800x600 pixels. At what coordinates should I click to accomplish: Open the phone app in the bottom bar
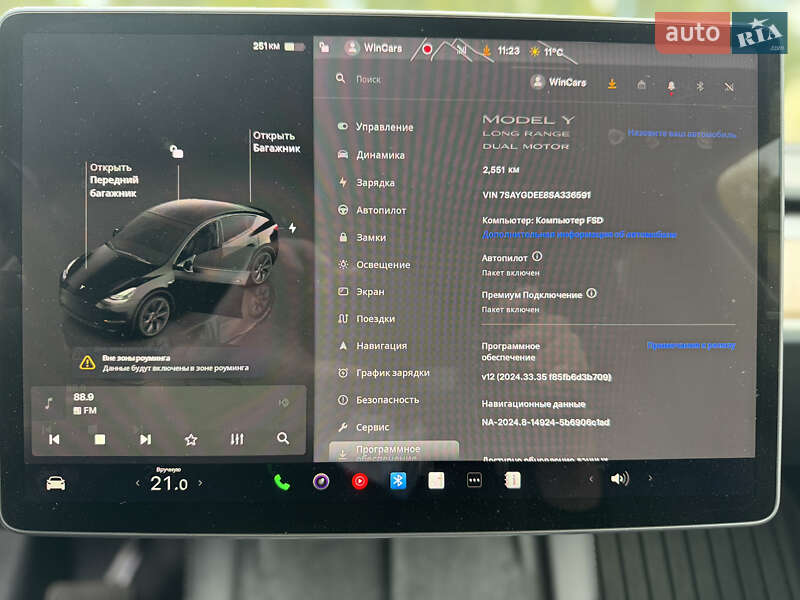click(280, 480)
